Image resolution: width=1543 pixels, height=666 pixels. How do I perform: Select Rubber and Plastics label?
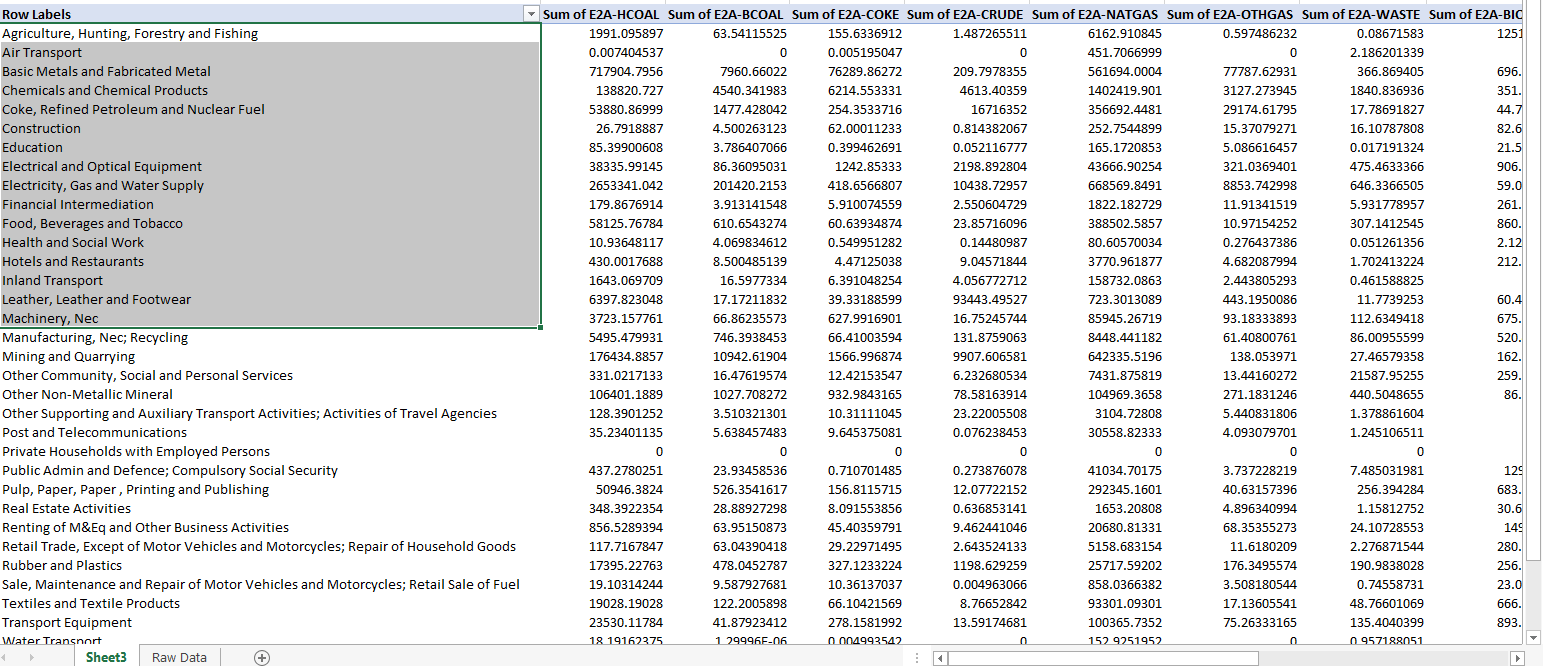[x=62, y=566]
